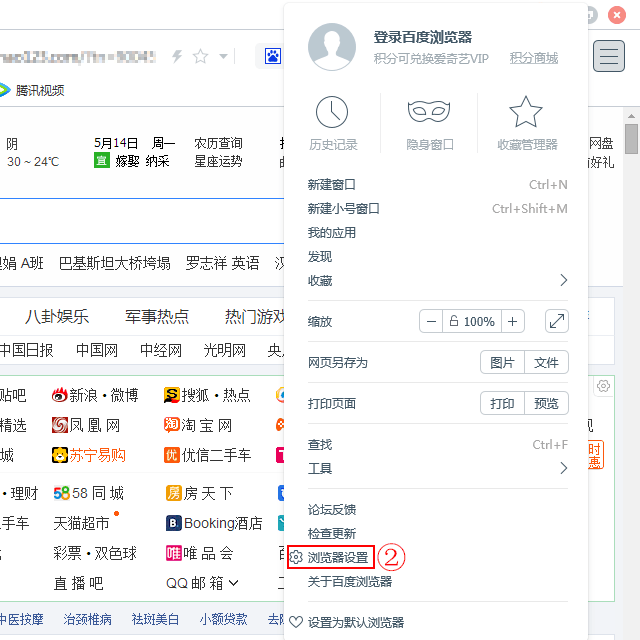Click hot search 巴基斯坦大桥垮塌
Screen dimensions: 640x640
pos(115,263)
